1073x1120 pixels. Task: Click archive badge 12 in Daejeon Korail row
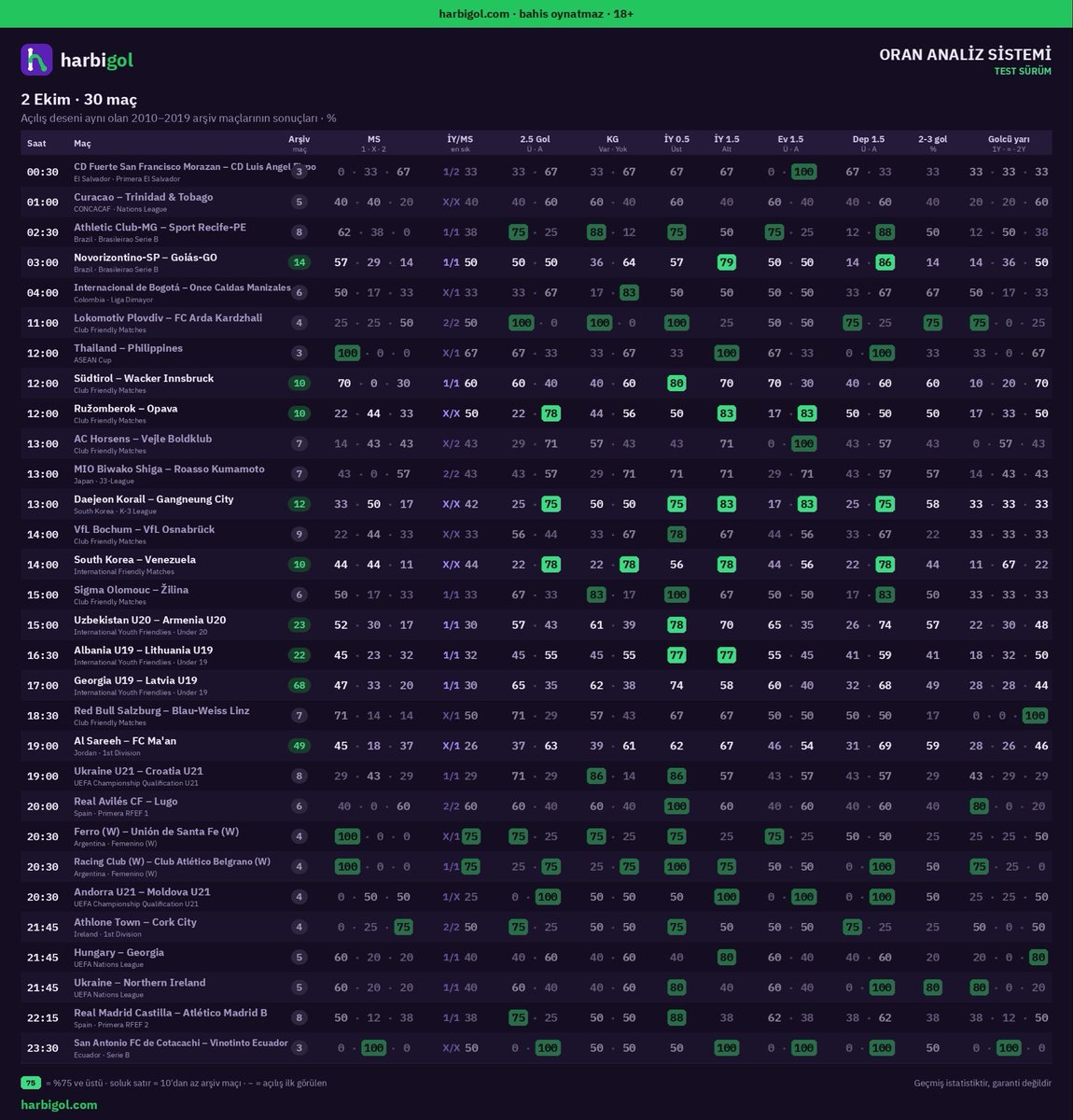coord(300,504)
